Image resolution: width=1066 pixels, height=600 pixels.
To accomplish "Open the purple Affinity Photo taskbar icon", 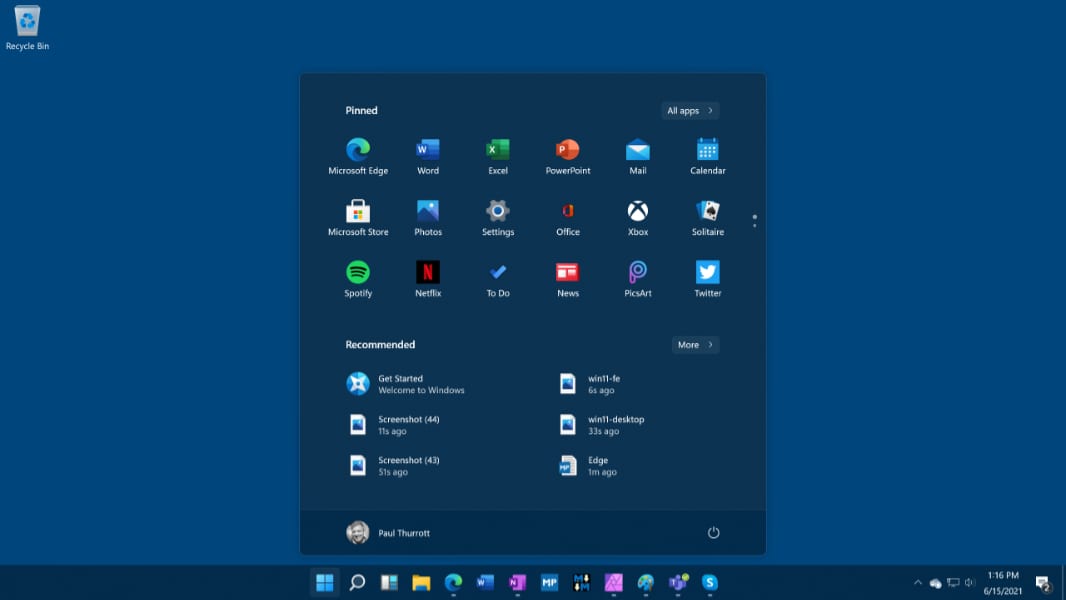I will pyautogui.click(x=613, y=582).
